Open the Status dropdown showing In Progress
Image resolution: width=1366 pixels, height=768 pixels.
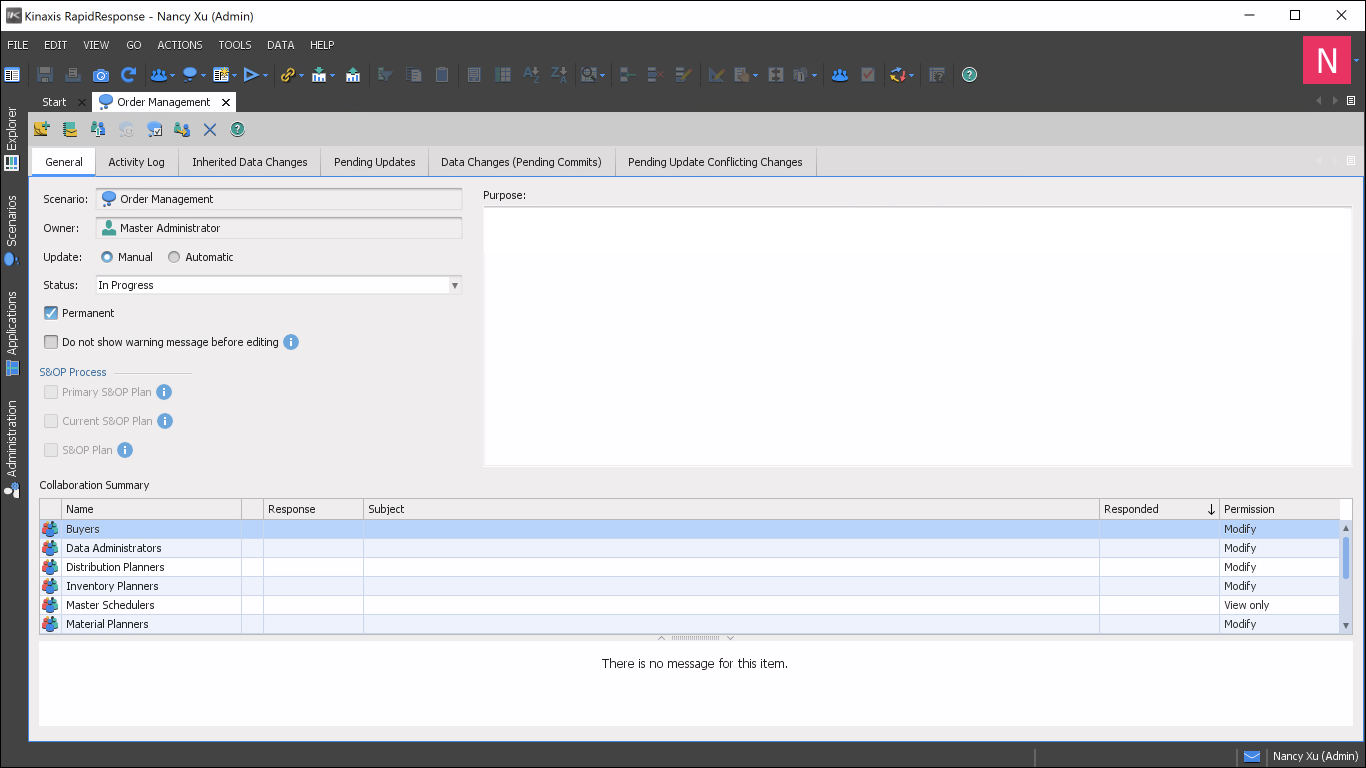coord(279,285)
